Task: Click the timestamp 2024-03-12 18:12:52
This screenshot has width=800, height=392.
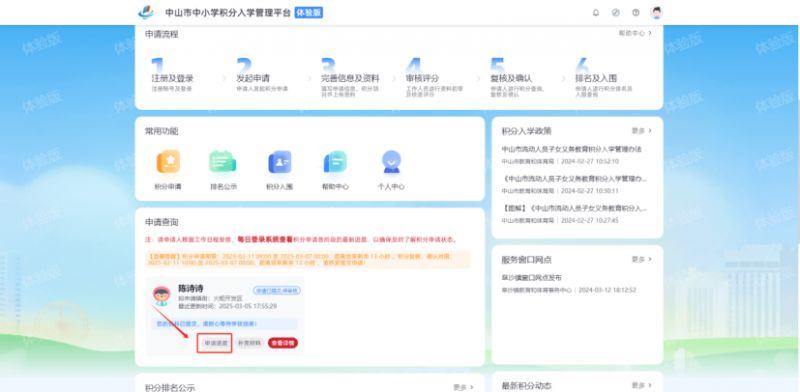Action: [608, 290]
